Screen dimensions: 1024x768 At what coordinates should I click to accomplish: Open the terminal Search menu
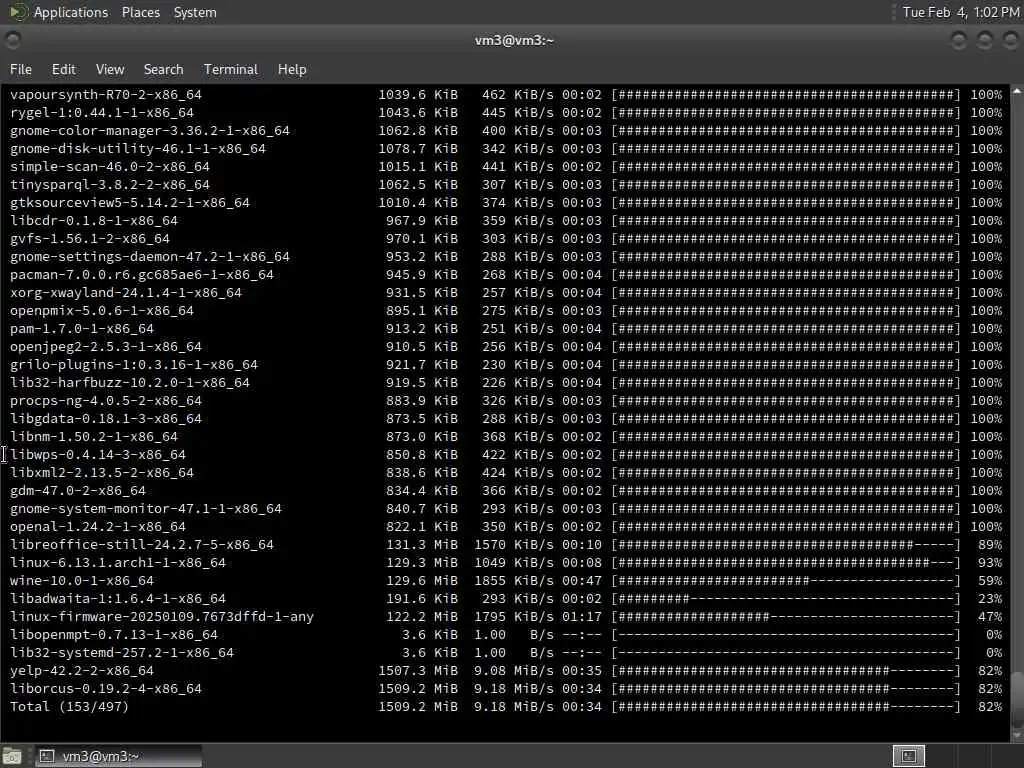(163, 69)
